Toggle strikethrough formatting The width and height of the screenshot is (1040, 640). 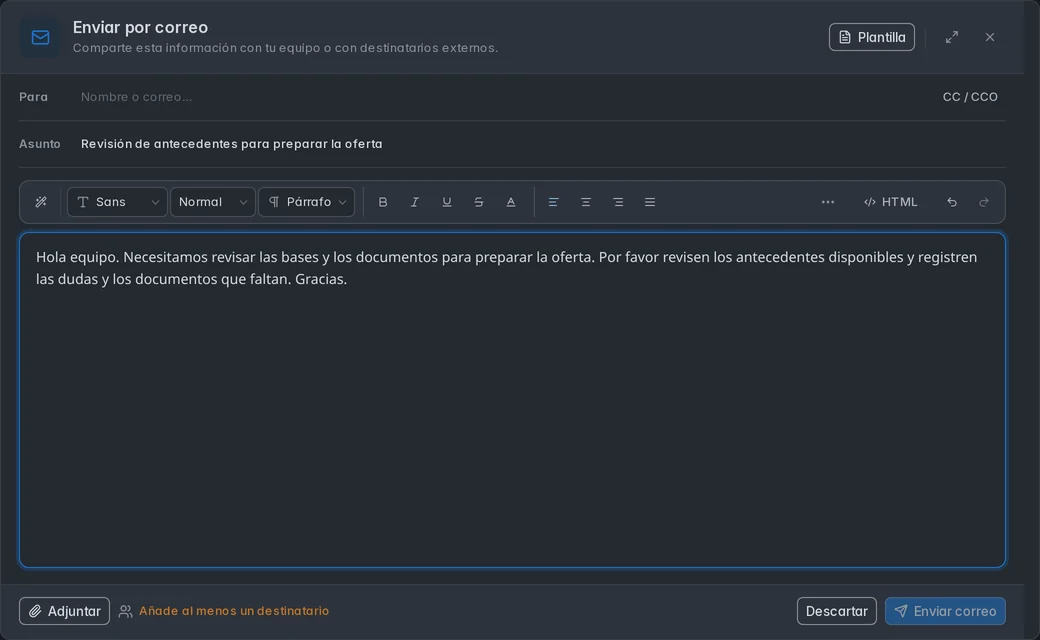478,202
